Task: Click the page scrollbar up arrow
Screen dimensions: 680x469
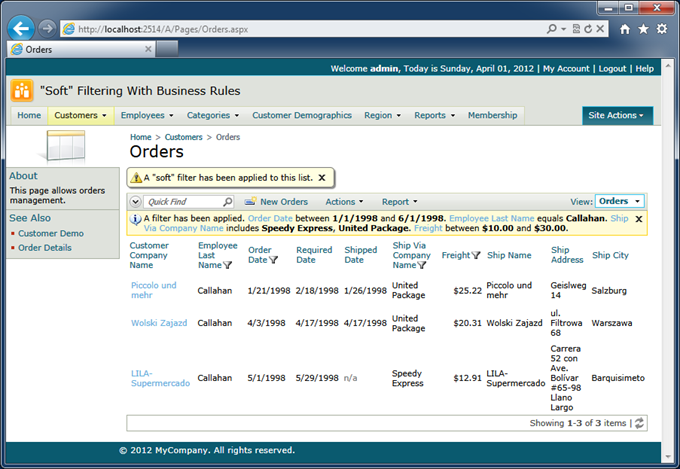Action: coord(668,66)
